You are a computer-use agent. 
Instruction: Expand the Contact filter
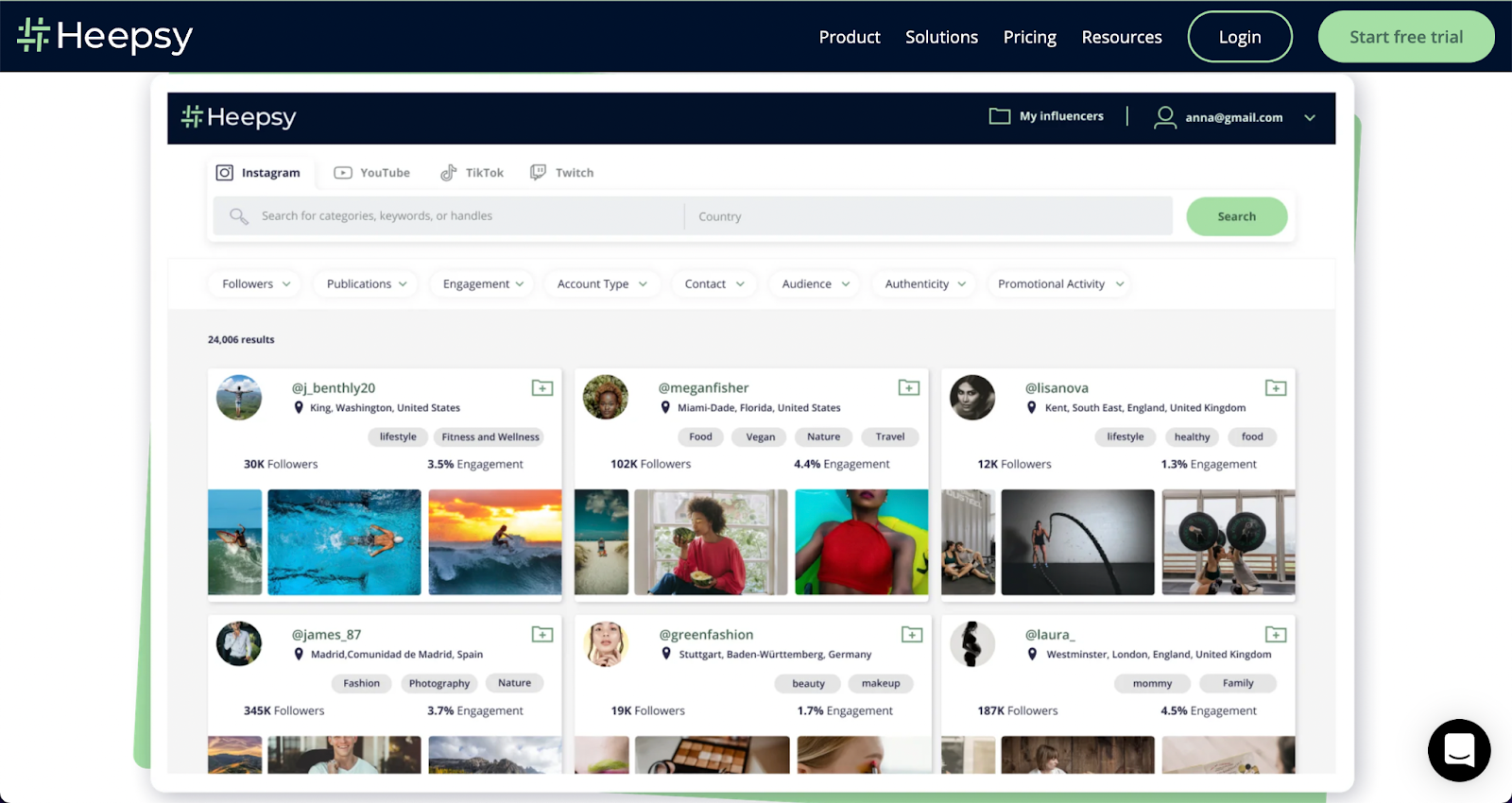click(x=713, y=283)
